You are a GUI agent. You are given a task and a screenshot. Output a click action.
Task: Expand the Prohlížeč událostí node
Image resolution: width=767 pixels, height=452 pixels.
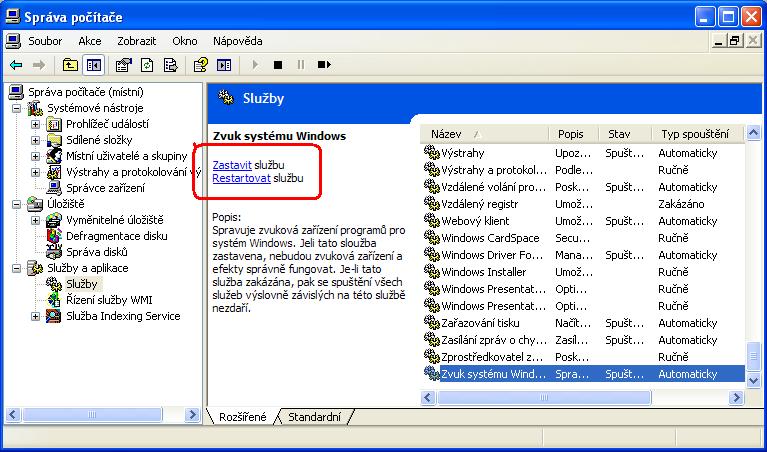point(35,124)
